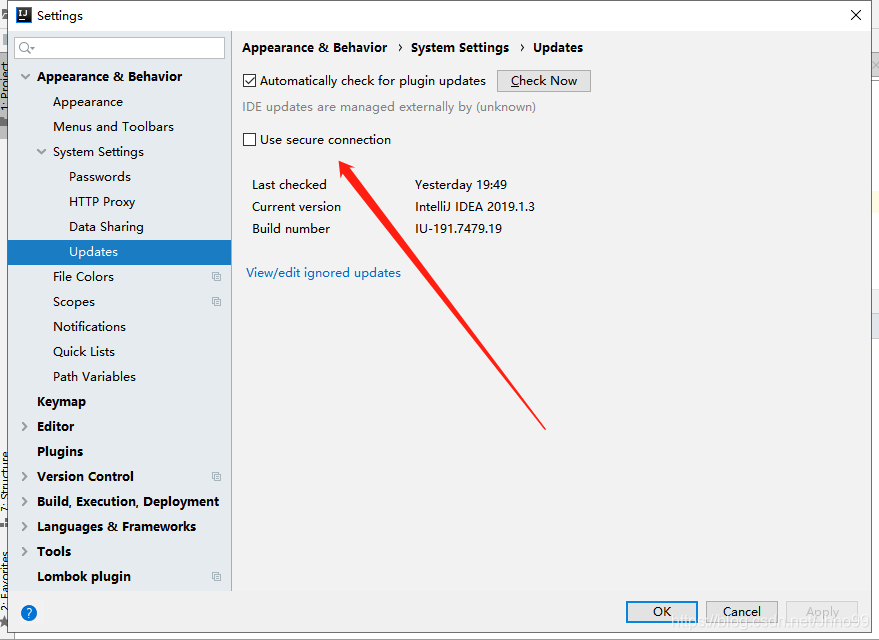Open Passwords settings page
This screenshot has width=879, height=640.
point(100,177)
